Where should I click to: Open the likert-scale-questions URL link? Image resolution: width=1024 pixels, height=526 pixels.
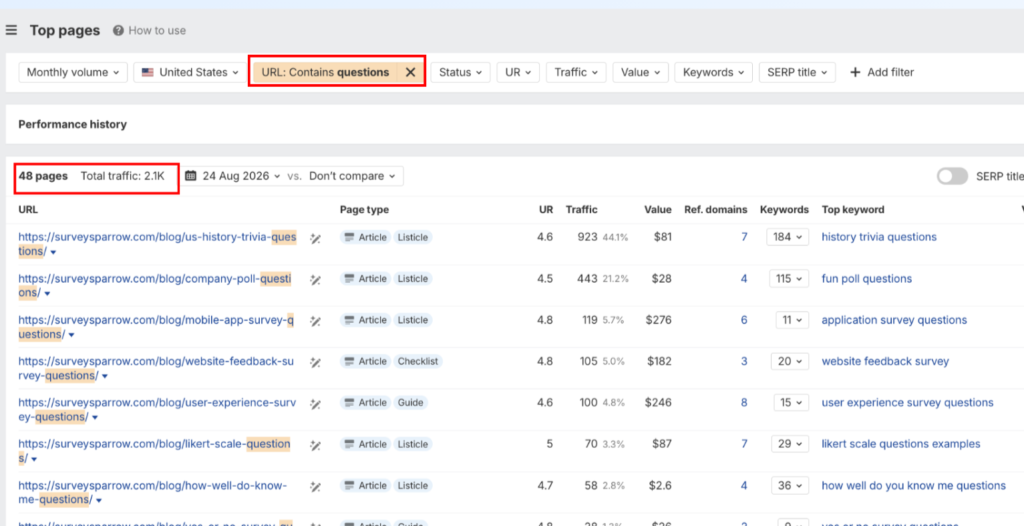coord(155,451)
